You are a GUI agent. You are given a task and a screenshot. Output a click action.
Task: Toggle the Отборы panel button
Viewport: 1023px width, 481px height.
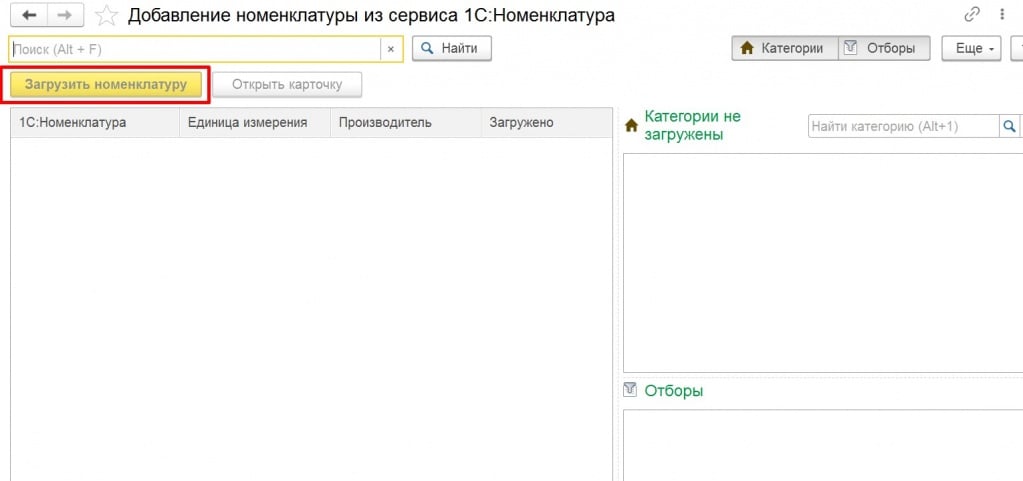[x=880, y=48]
